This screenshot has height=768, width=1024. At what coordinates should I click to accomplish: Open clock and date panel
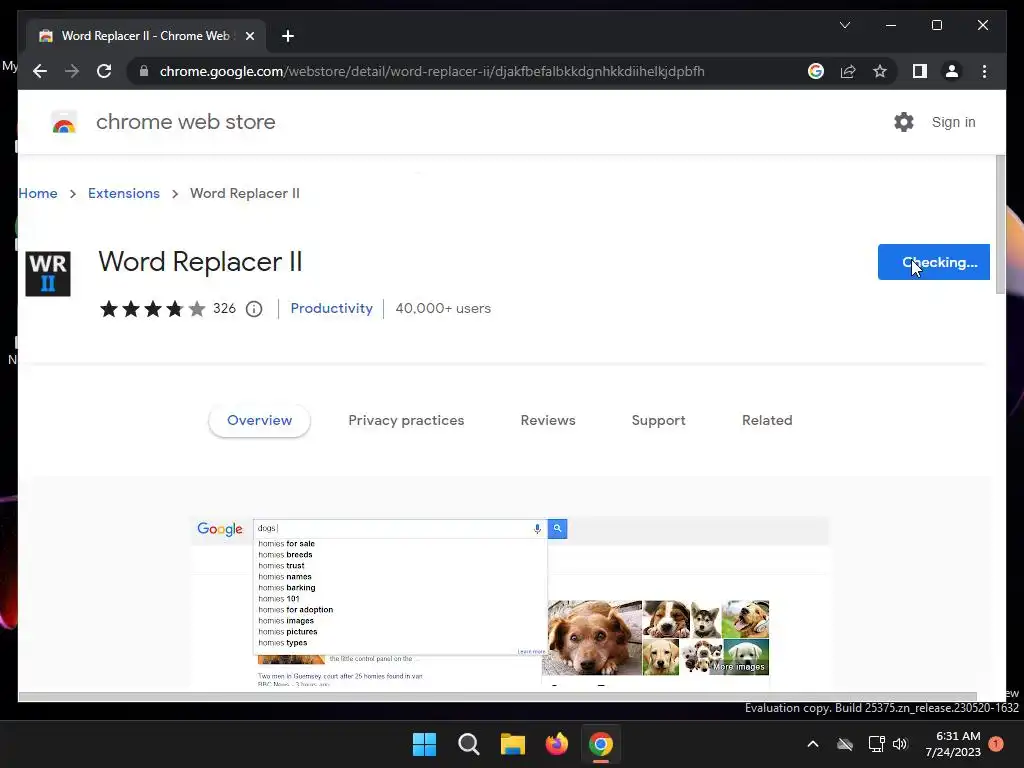coord(953,744)
